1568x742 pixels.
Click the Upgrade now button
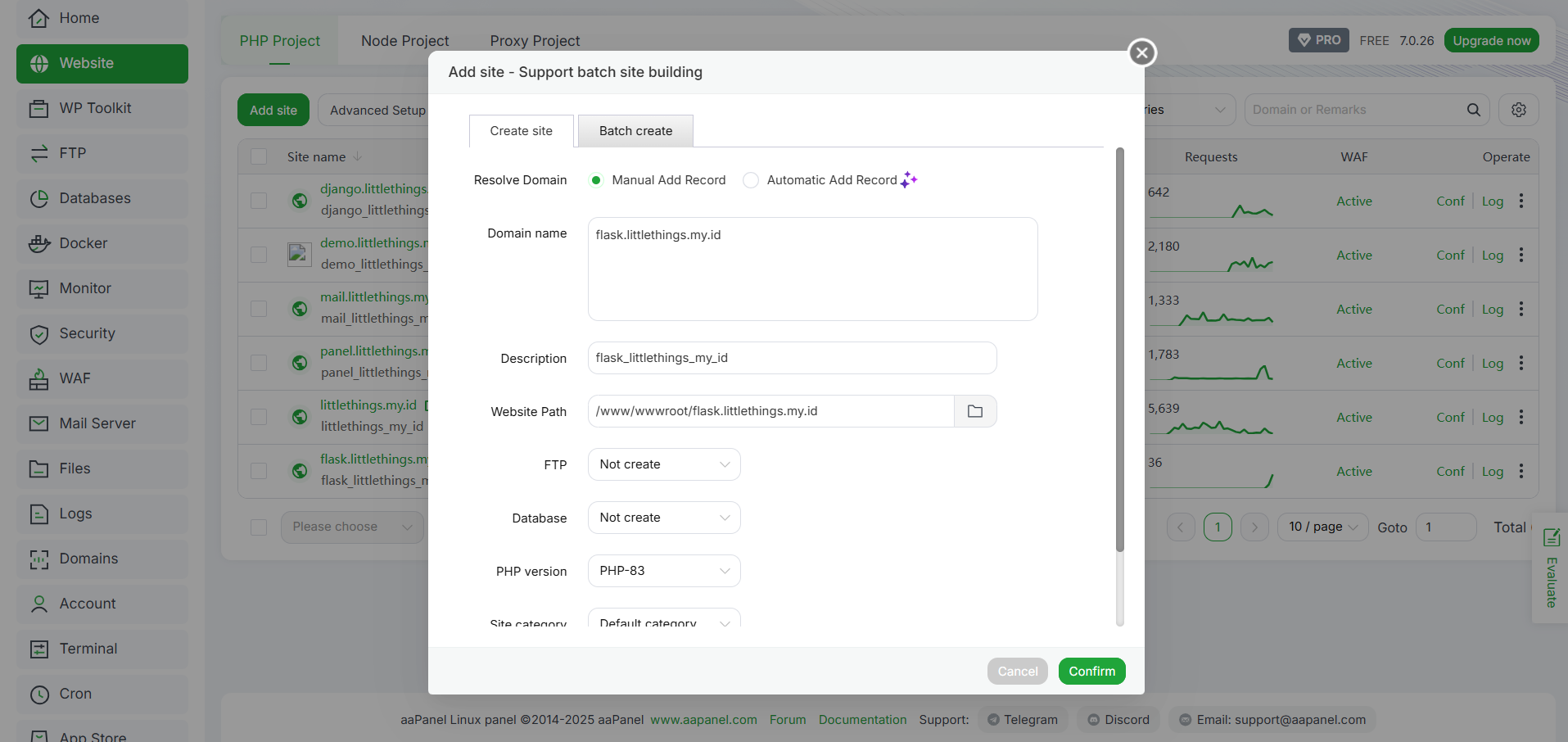(x=1491, y=40)
